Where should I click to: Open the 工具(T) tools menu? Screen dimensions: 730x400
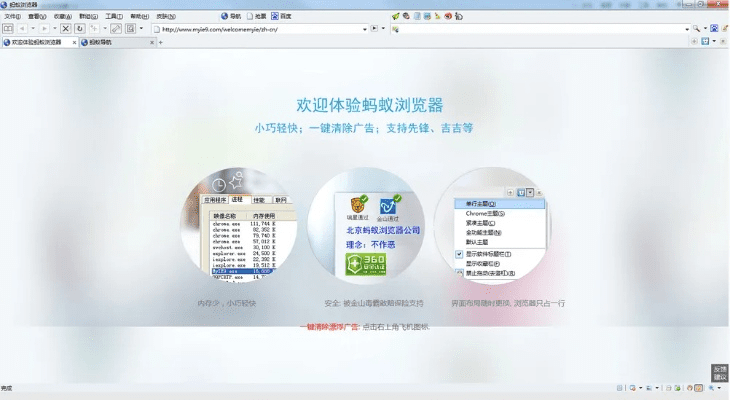coord(114,16)
